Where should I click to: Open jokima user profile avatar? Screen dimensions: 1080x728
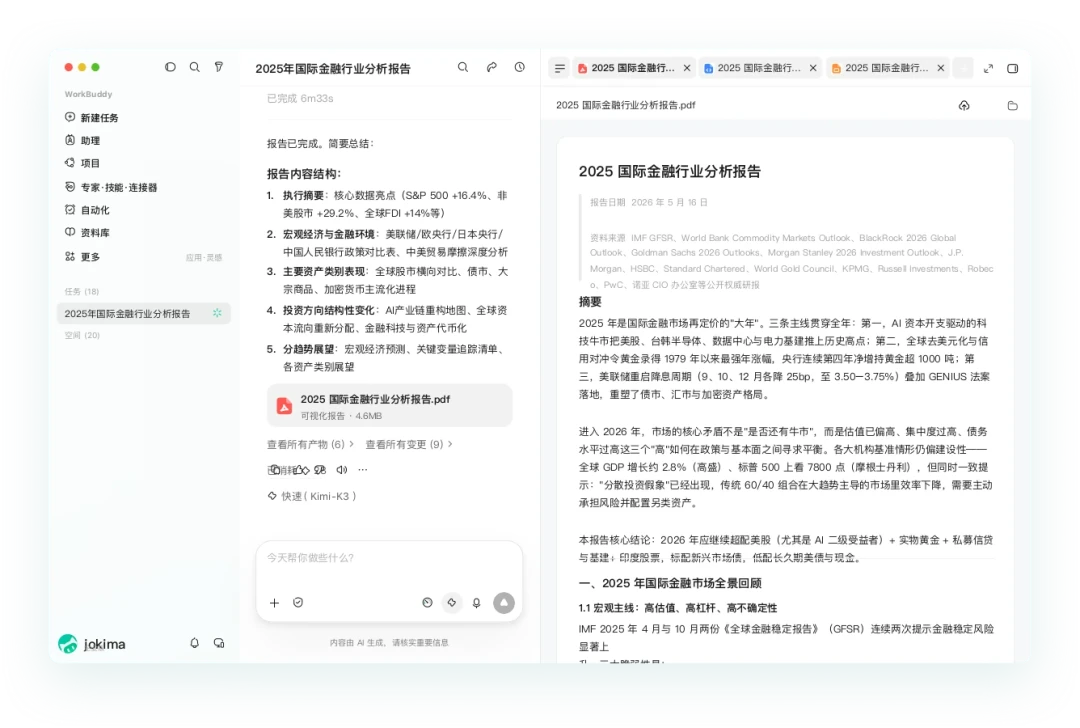click(x=68, y=644)
